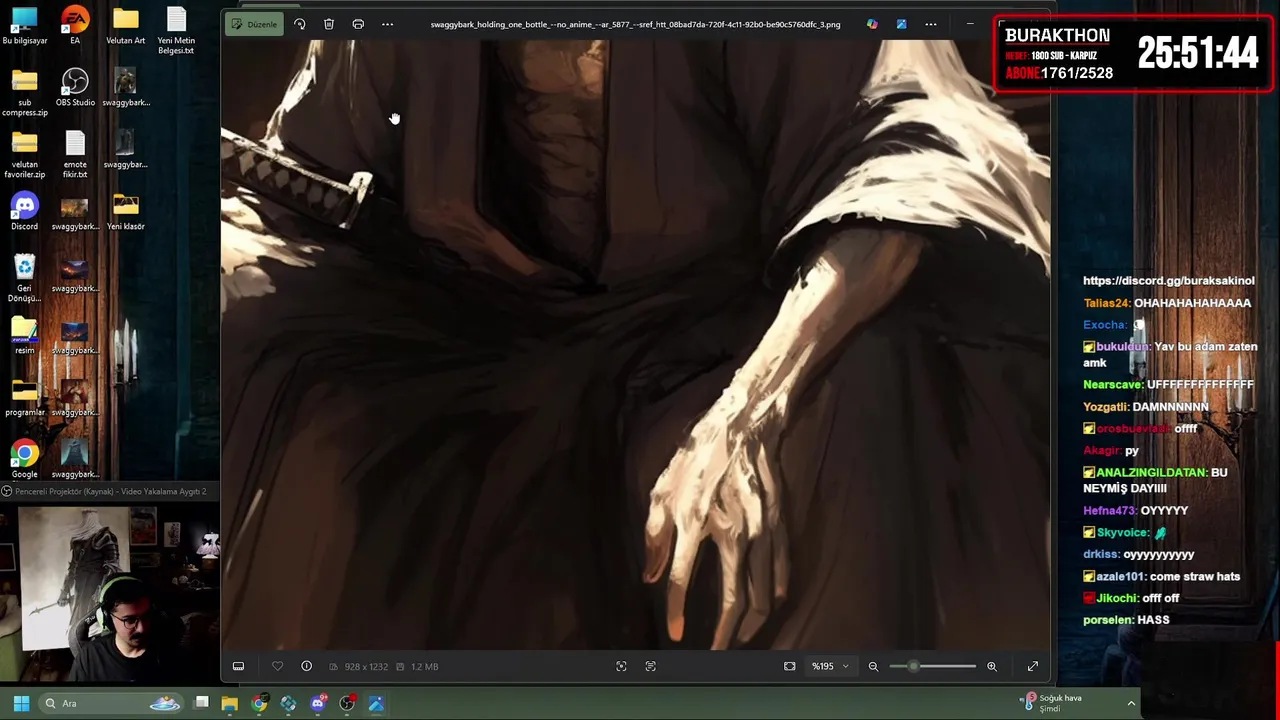Toggle the filmstrip icon at bottom-left of Photos
The width and height of the screenshot is (1280, 720).
coord(238,666)
